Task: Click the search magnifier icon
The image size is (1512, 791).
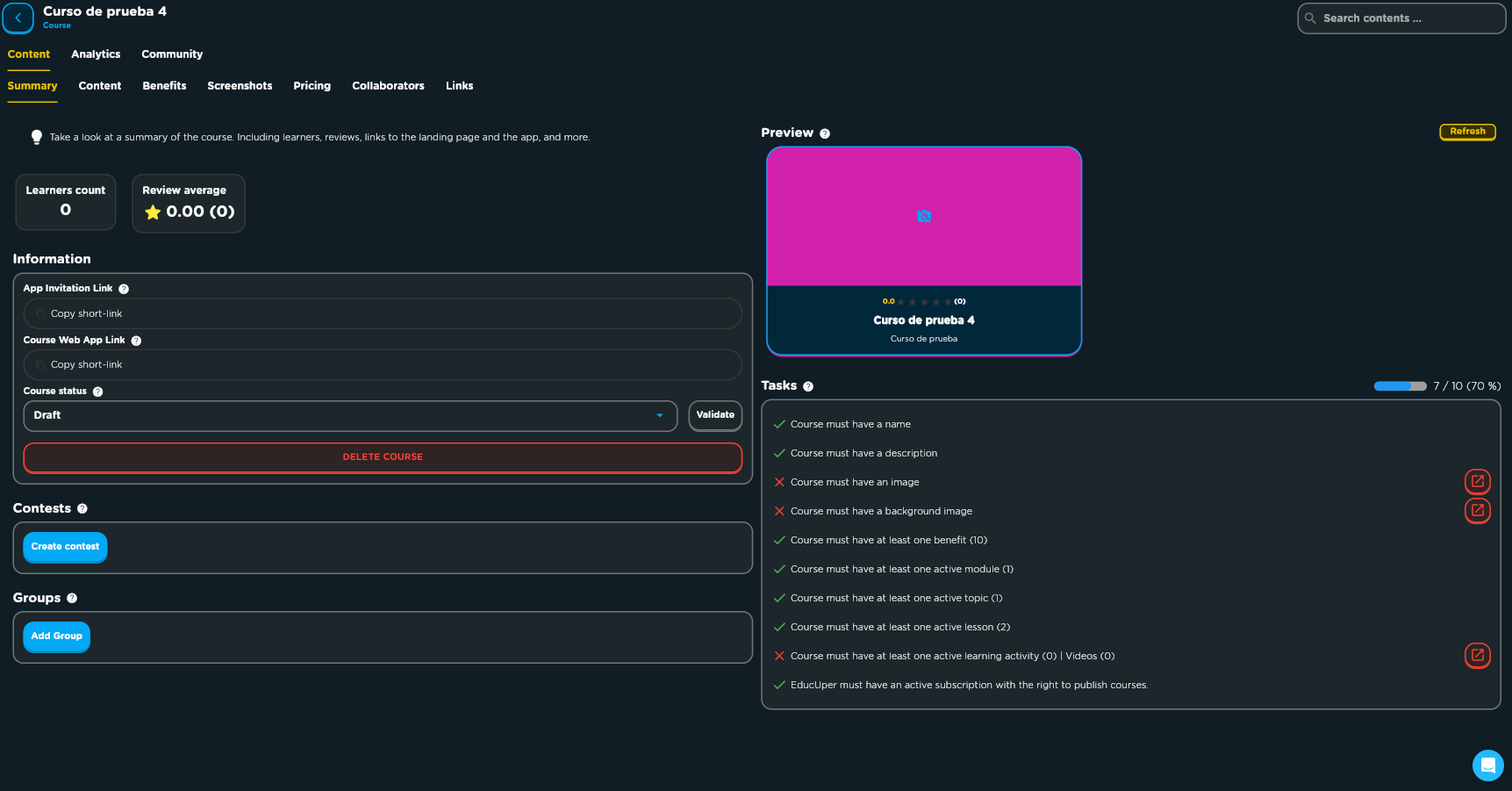Action: click(1310, 18)
